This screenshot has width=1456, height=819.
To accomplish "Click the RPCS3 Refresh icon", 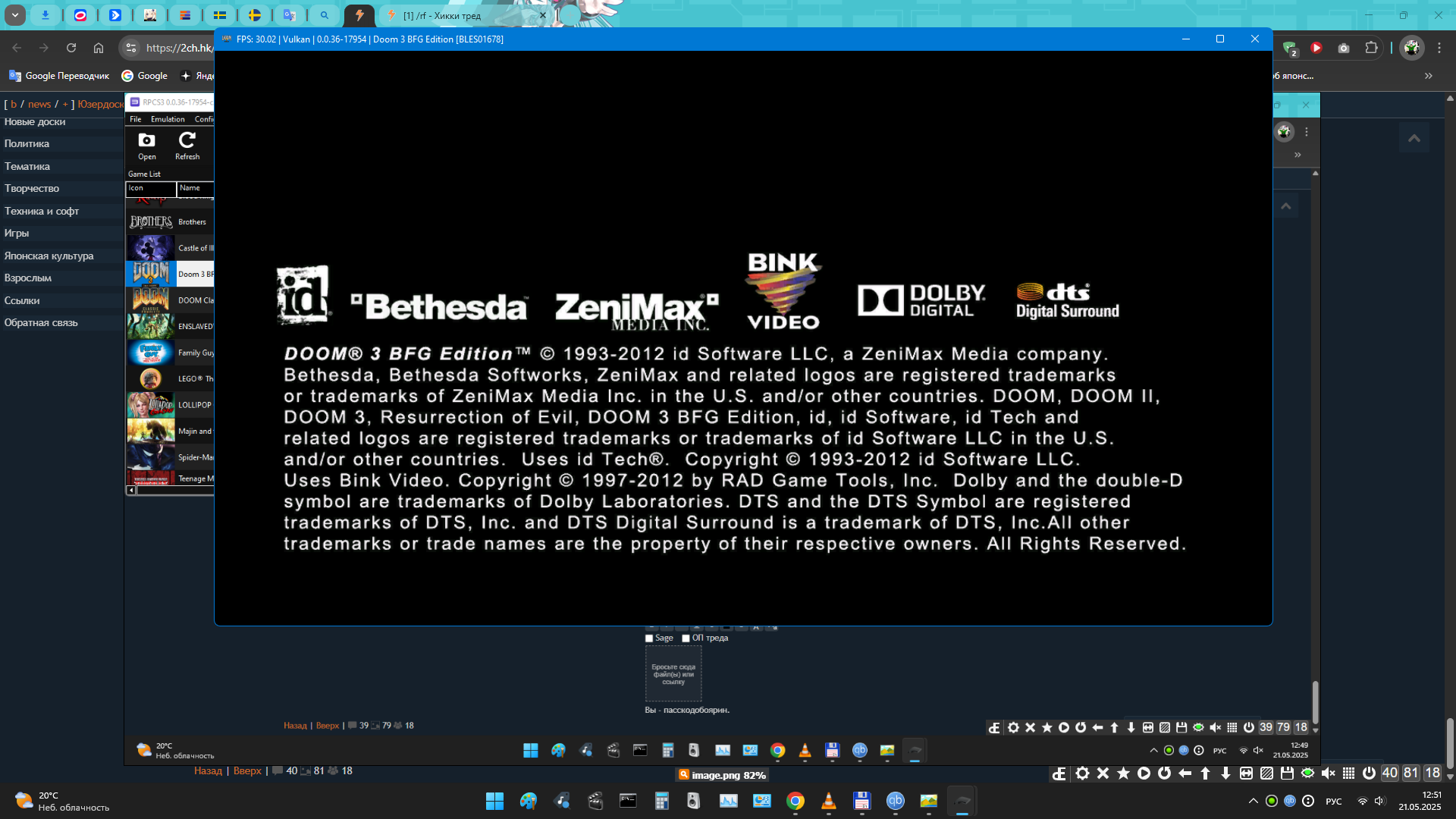I will [187, 141].
